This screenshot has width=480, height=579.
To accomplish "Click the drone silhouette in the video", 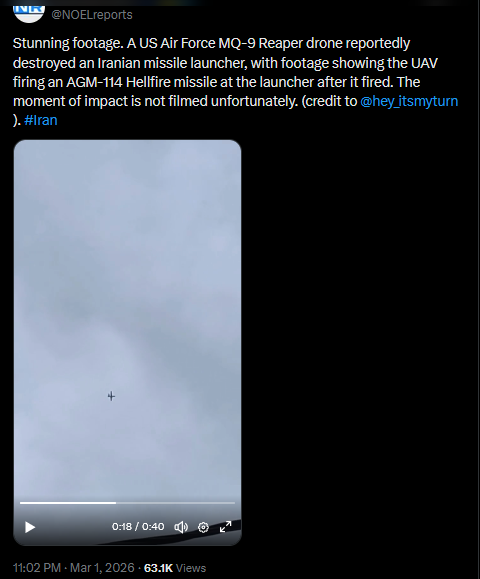I will (111, 396).
